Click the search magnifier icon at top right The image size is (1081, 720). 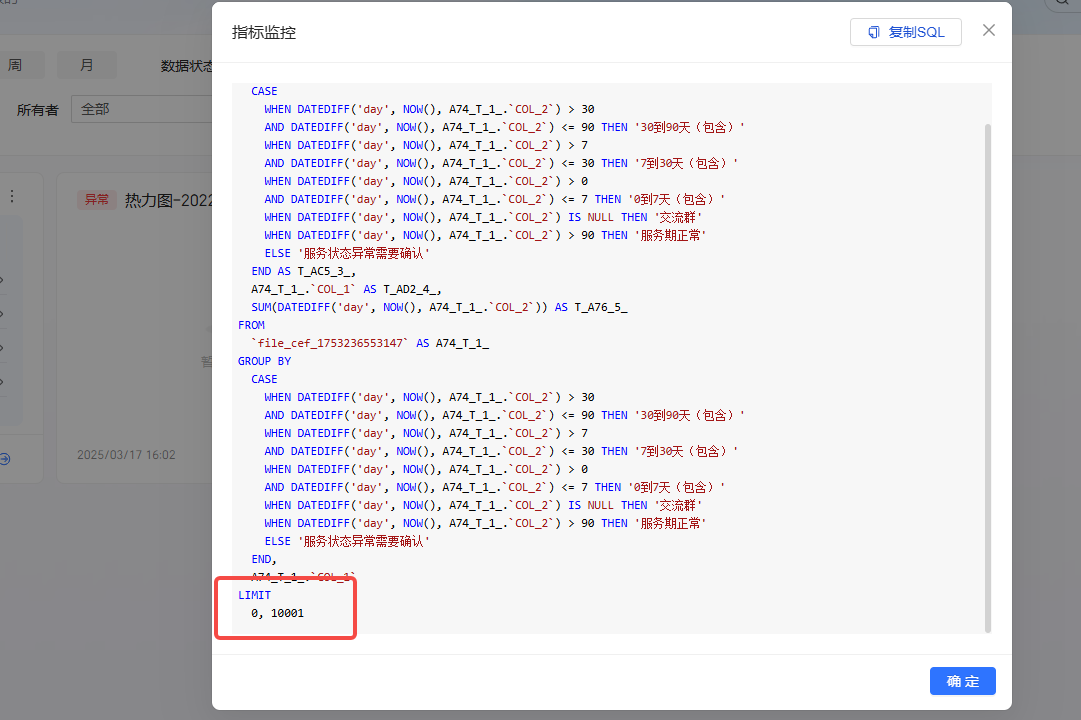click(1064, 4)
